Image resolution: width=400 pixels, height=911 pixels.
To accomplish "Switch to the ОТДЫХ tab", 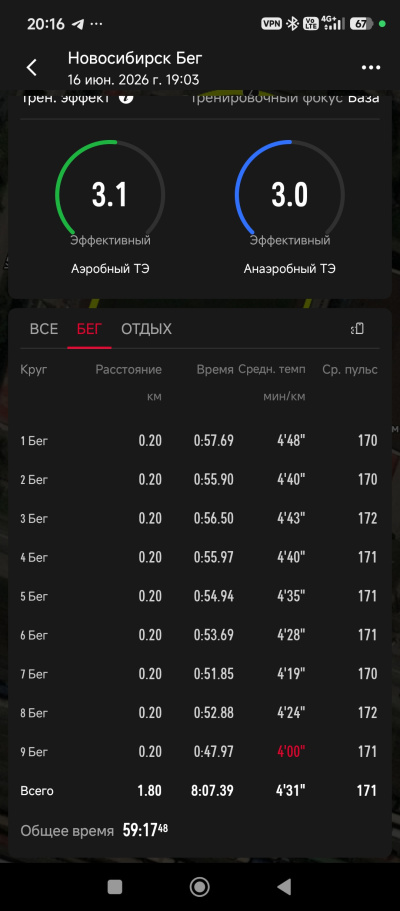I will pos(147,329).
